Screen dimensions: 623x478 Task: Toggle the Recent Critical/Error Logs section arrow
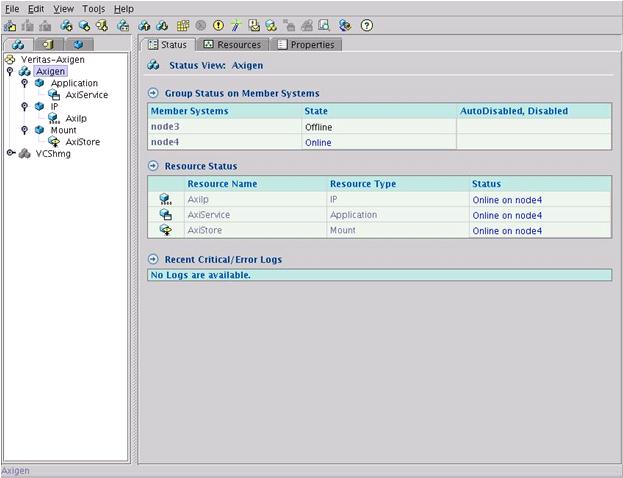tap(153, 259)
